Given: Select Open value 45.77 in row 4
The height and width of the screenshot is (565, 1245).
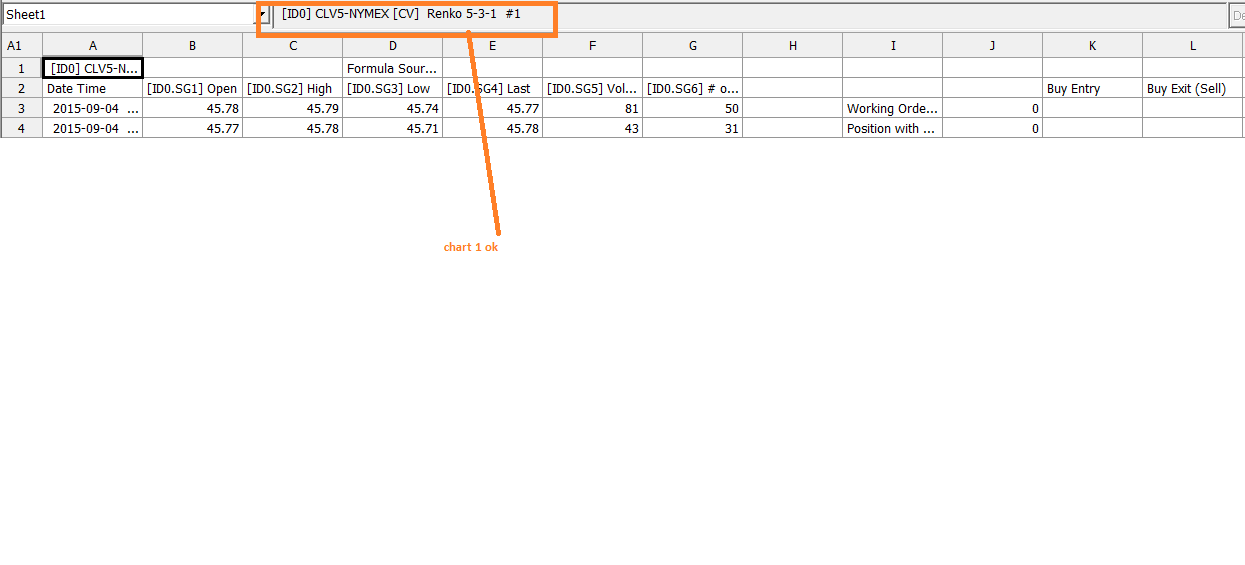Looking at the screenshot, I should coord(193,128).
